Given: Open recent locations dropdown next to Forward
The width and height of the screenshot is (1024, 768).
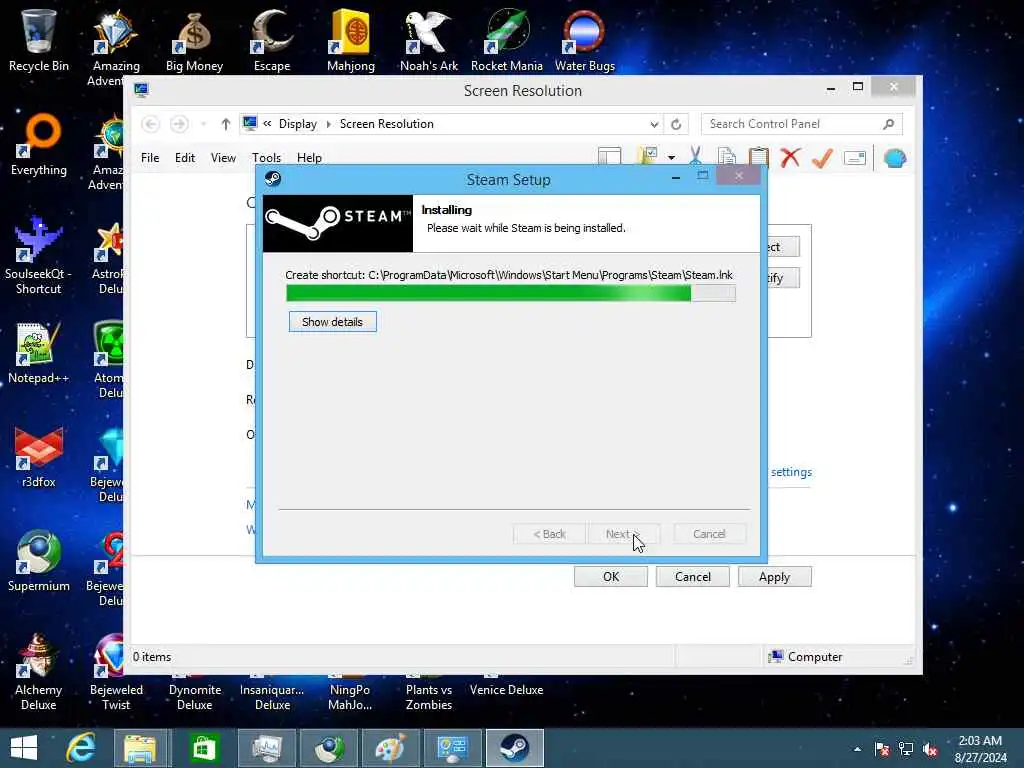Looking at the screenshot, I should click(x=203, y=124).
